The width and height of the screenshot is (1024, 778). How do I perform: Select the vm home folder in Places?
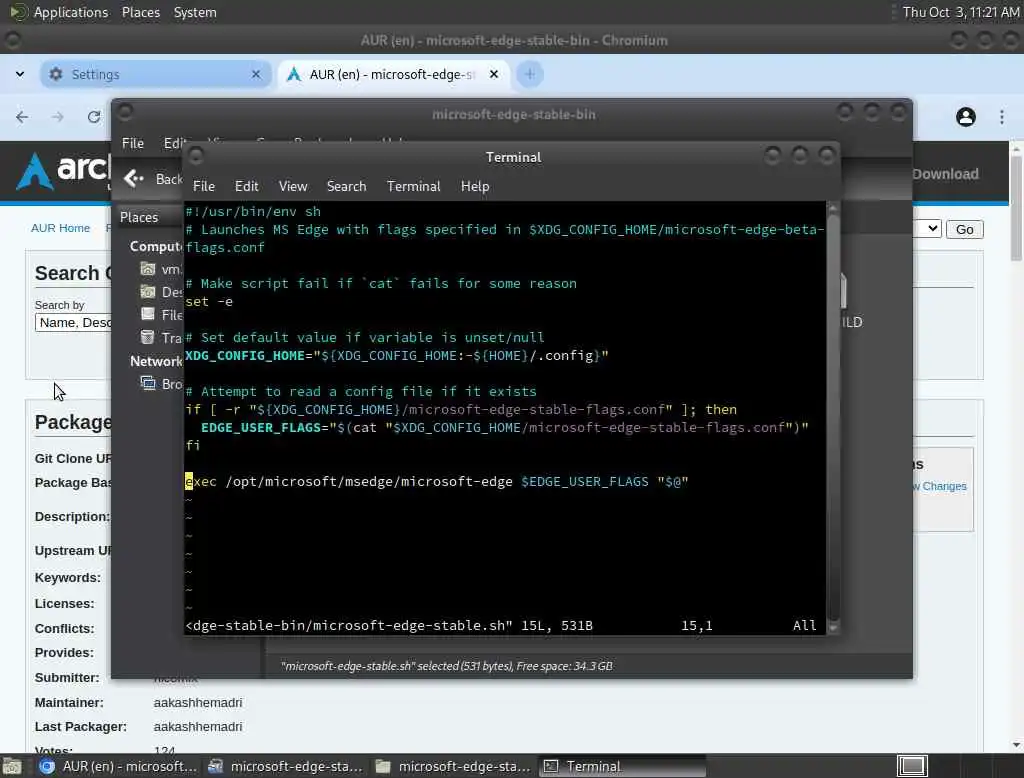(x=160, y=269)
